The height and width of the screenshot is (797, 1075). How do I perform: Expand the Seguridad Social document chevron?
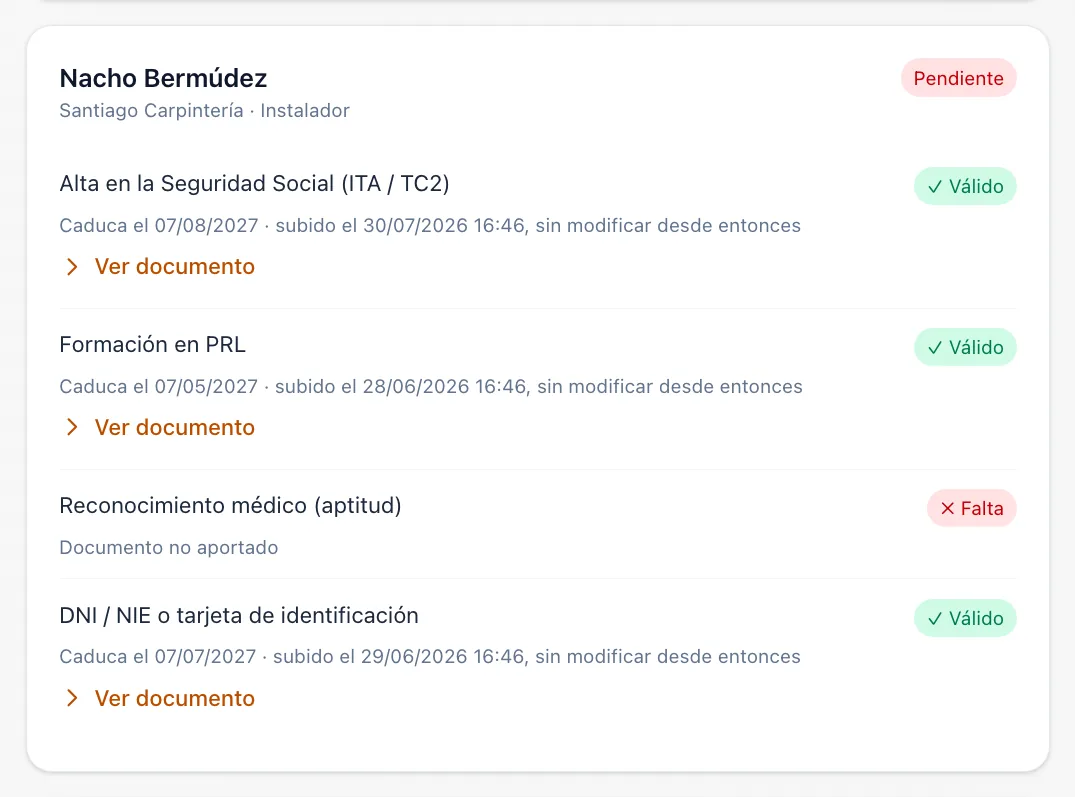click(72, 267)
